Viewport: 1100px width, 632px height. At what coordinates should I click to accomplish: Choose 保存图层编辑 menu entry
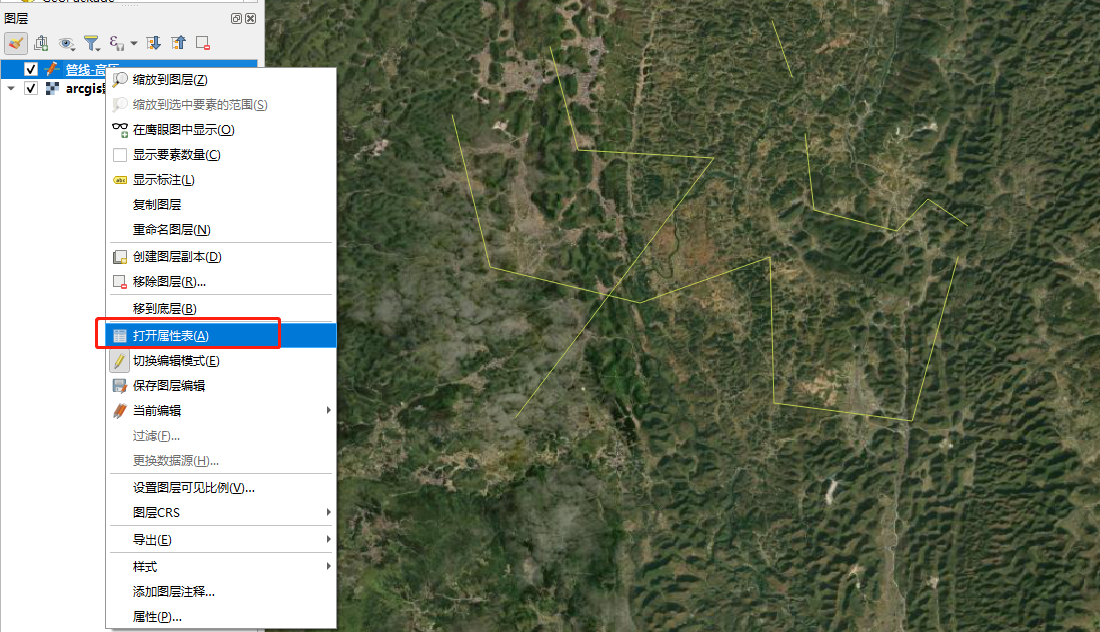tap(221, 386)
